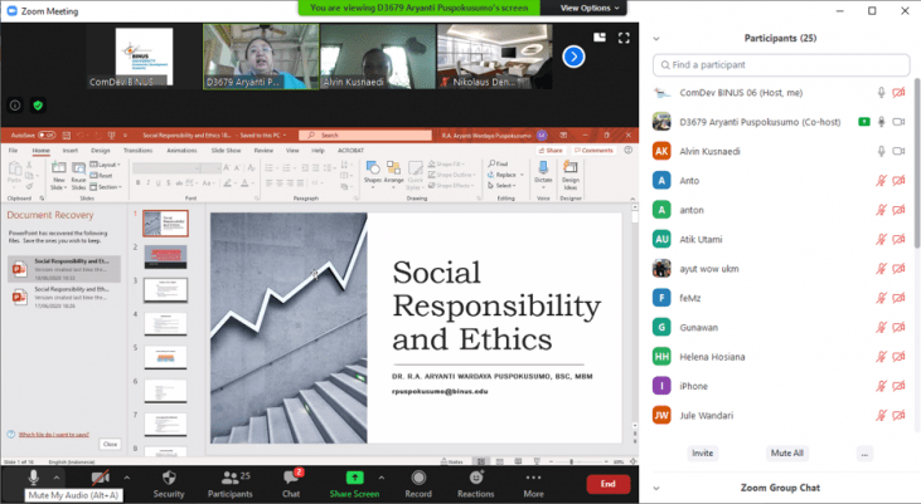922x504 pixels.
Task: Click the PowerPoint Search box
Action: [x=365, y=135]
